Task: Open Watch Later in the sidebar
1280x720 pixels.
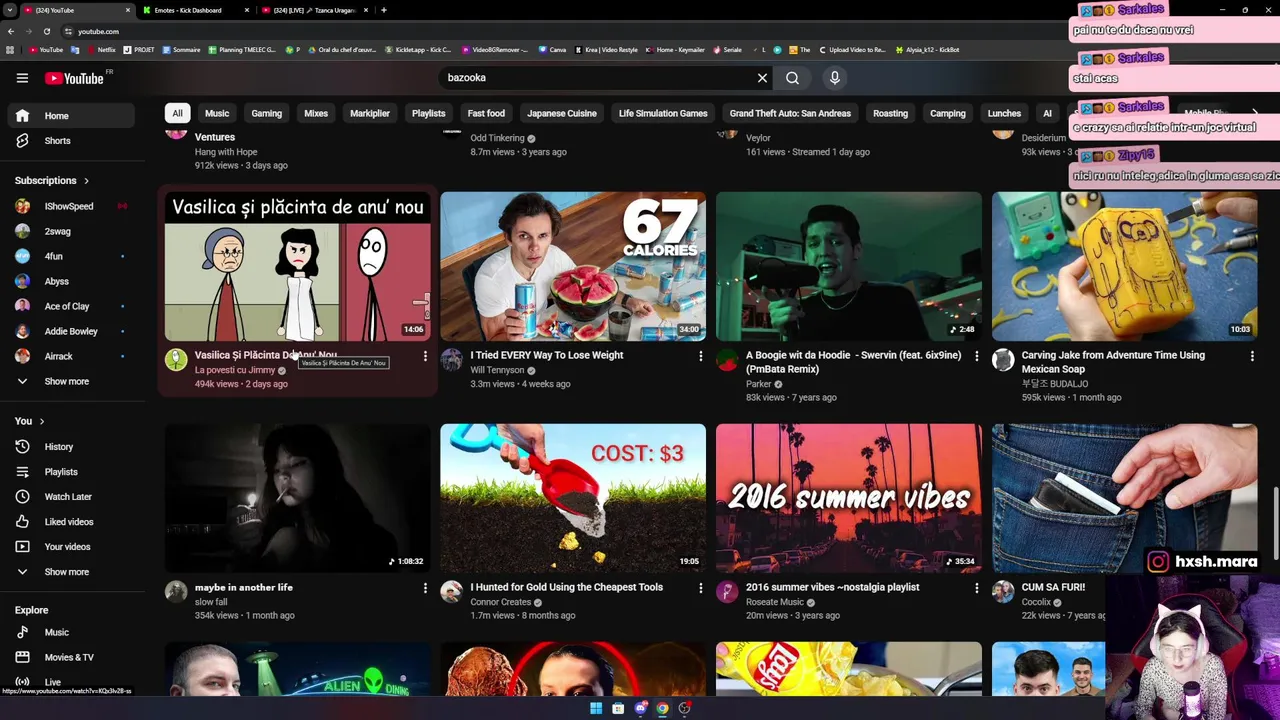Action: pyautogui.click(x=69, y=497)
